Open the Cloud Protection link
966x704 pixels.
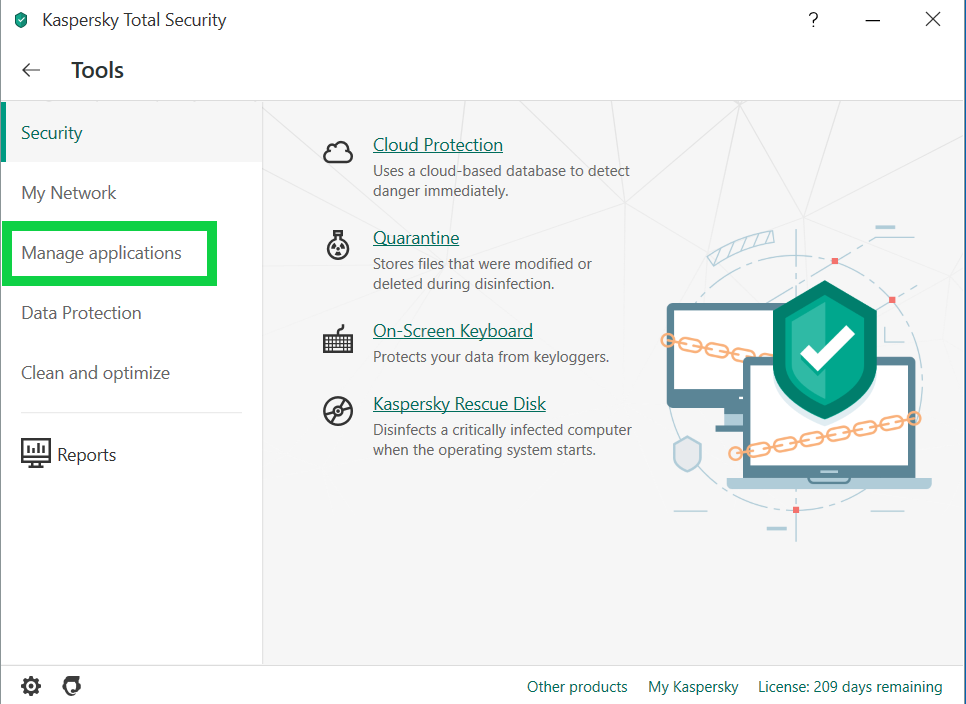(x=438, y=145)
